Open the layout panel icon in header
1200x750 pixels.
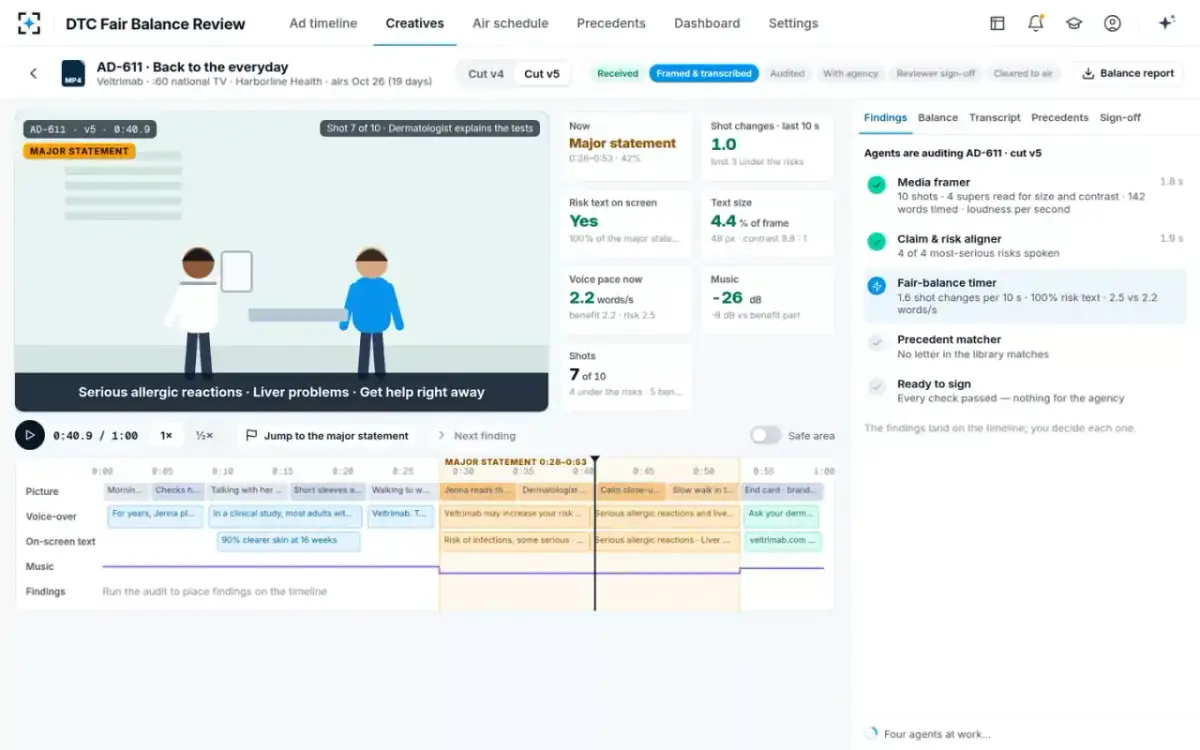[x=997, y=23]
